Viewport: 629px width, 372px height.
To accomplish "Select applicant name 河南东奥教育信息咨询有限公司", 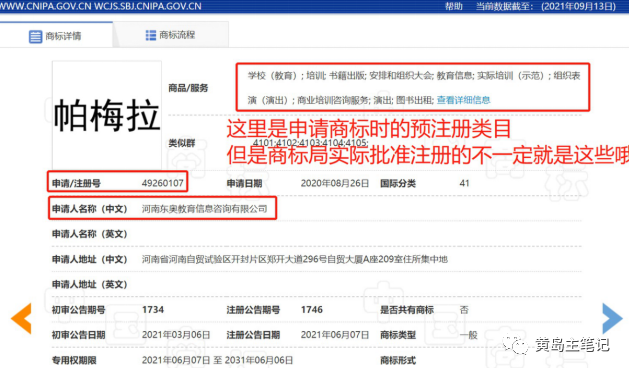I will (x=205, y=209).
